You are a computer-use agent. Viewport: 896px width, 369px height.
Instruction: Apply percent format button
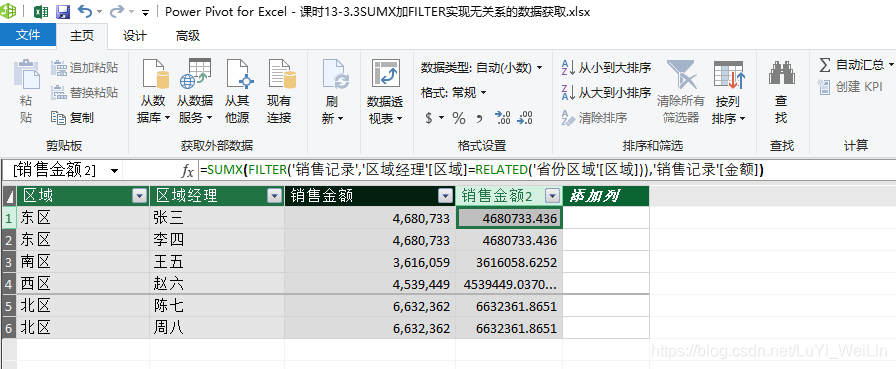click(459, 118)
